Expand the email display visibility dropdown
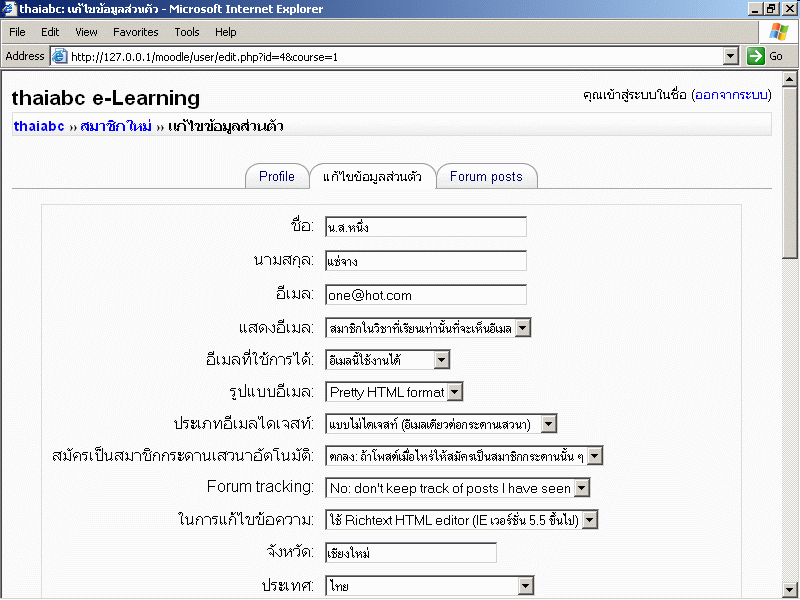 [522, 327]
